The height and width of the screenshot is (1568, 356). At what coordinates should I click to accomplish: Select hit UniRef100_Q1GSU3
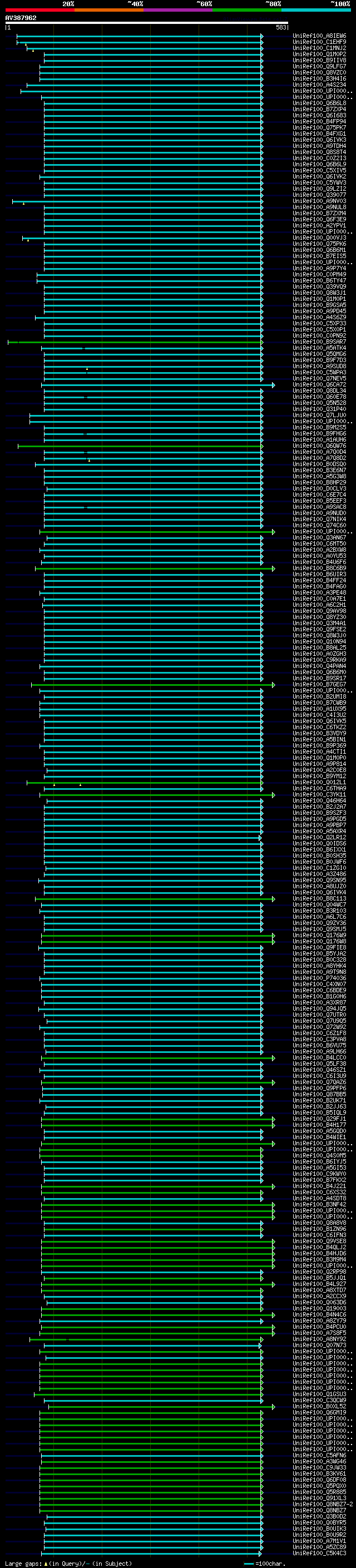pyautogui.click(x=319, y=1394)
